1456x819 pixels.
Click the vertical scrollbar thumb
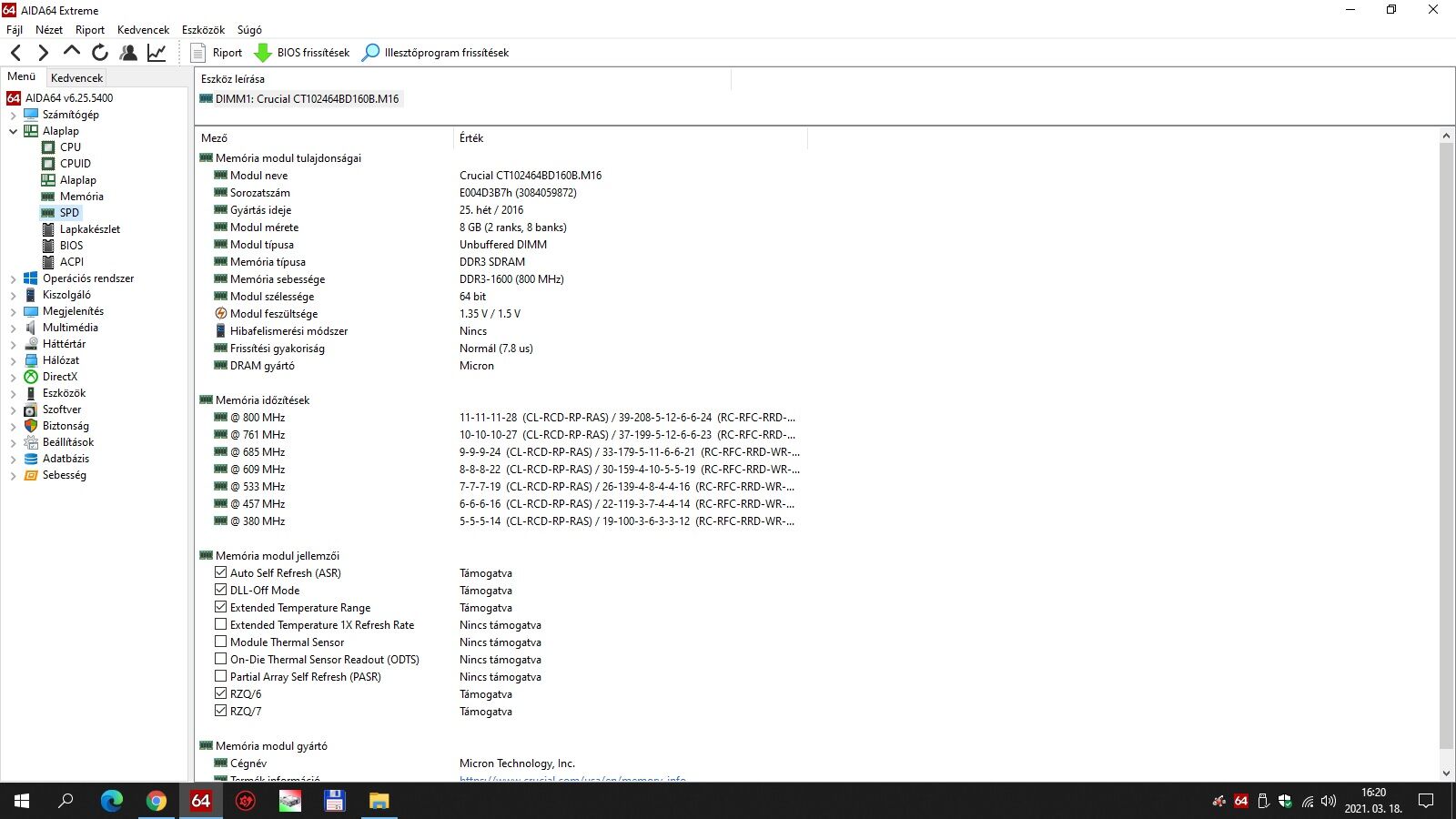point(1447,446)
